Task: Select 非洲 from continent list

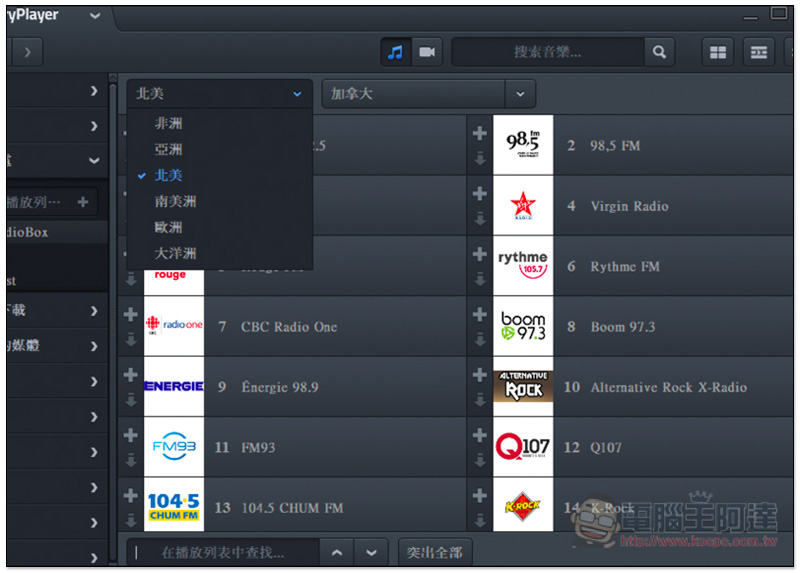Action: (168, 123)
